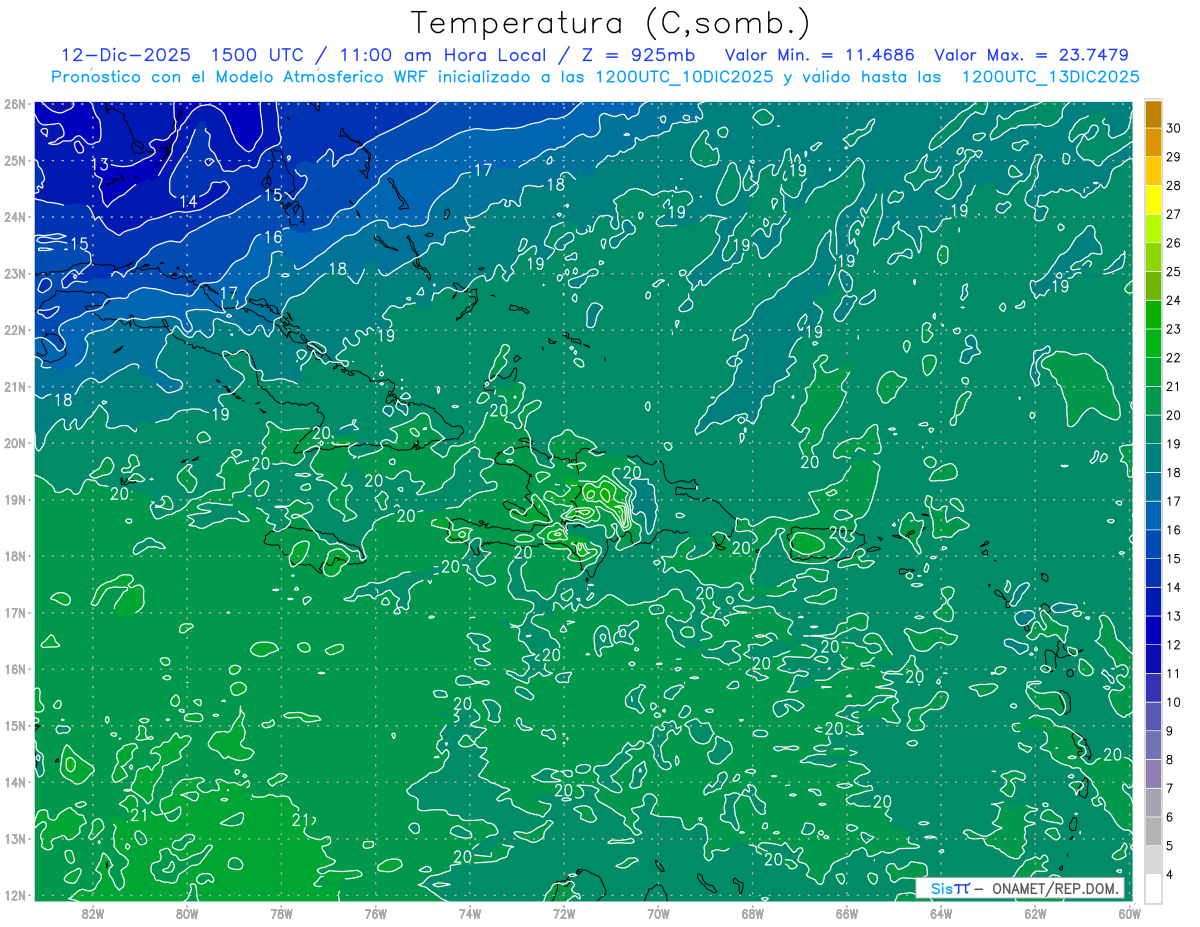Click the "74W" longitude axis label
1200x927 pixels.
pos(470,914)
